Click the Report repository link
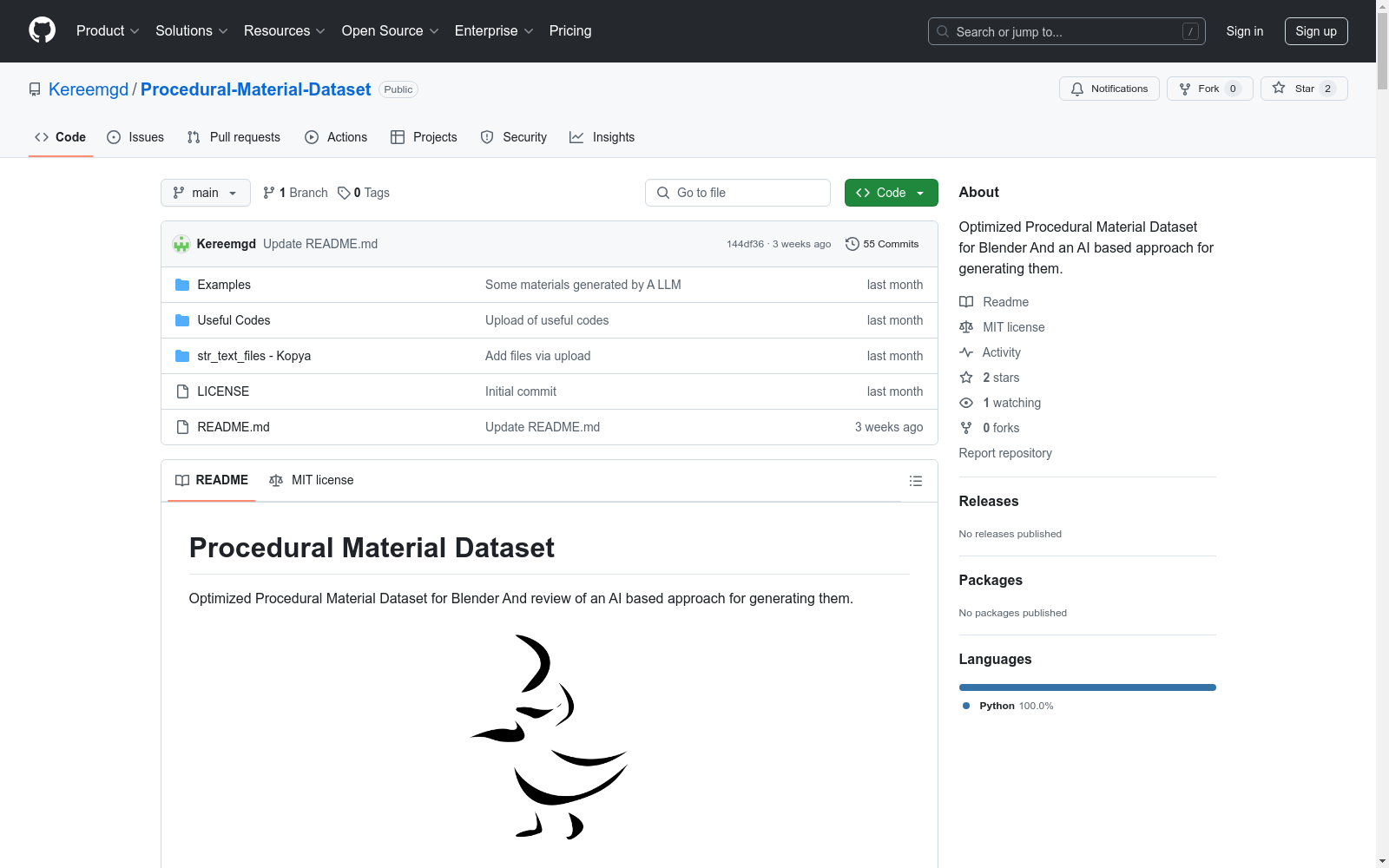Screen dimensions: 1389x868 [1005, 453]
